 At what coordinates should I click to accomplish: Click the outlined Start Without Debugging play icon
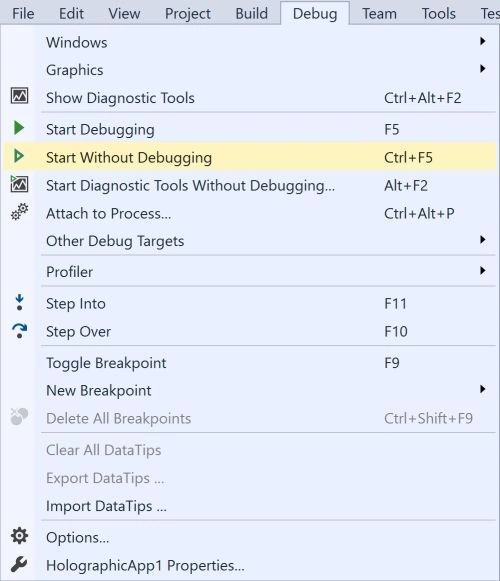(x=19, y=156)
